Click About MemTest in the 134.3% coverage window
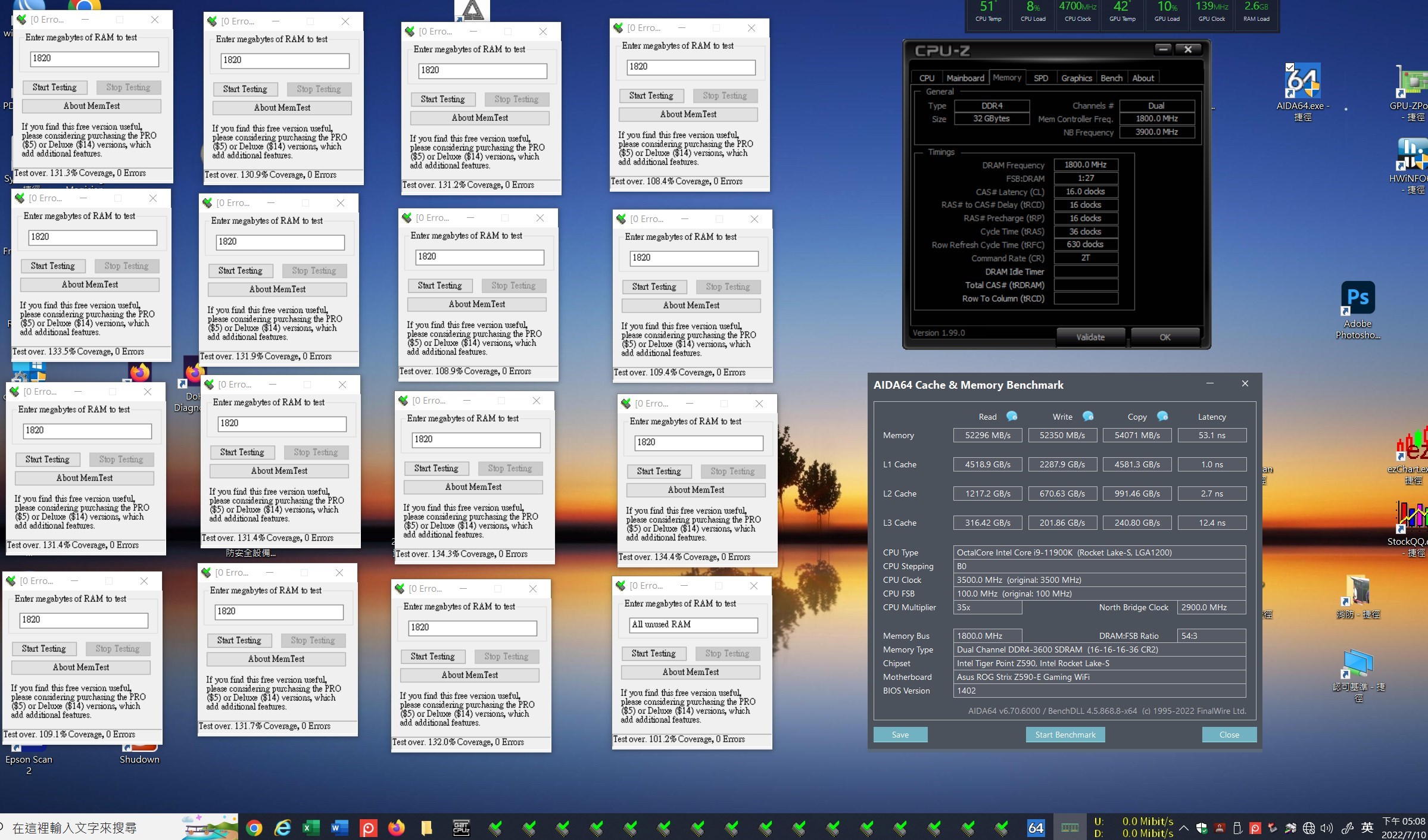Viewport: 1428px width, 840px height. click(x=473, y=487)
